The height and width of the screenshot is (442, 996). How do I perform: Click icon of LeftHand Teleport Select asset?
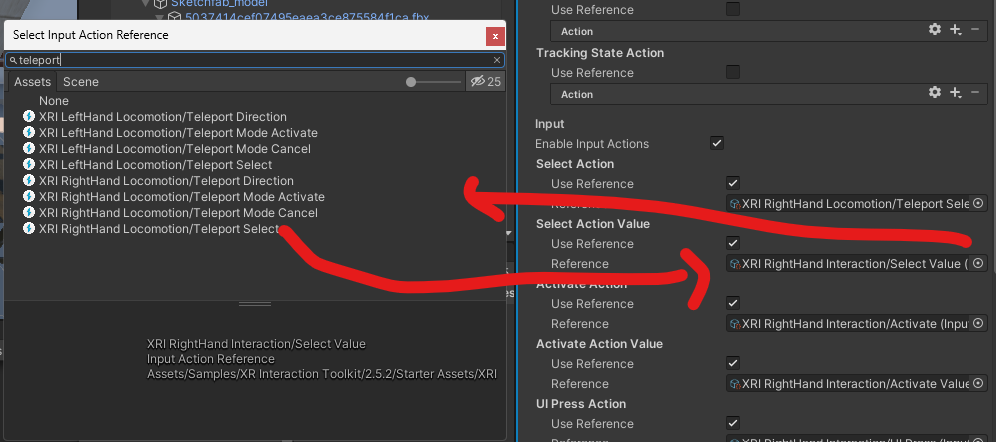(x=29, y=164)
